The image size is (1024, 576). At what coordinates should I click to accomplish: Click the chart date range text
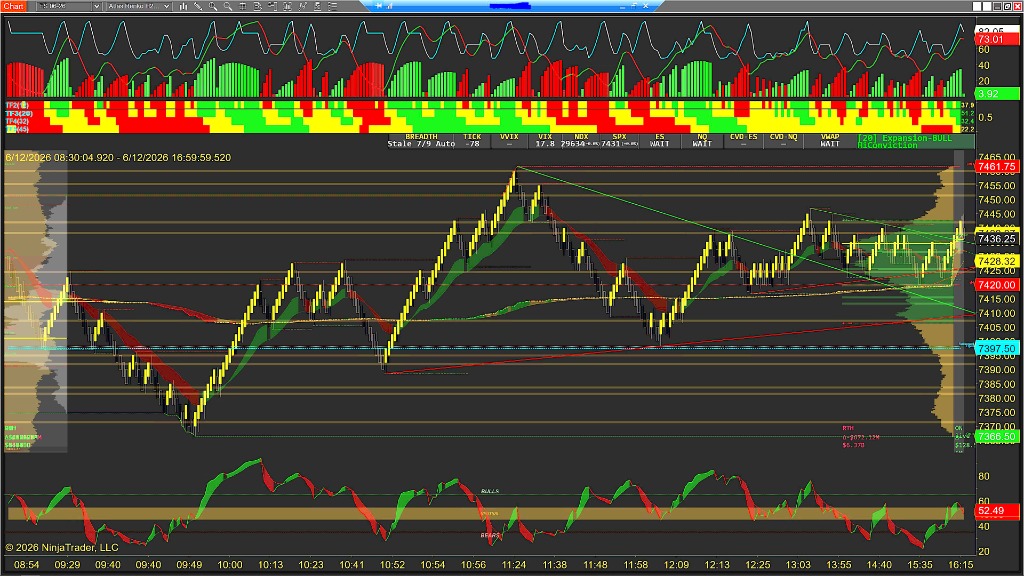pos(118,157)
